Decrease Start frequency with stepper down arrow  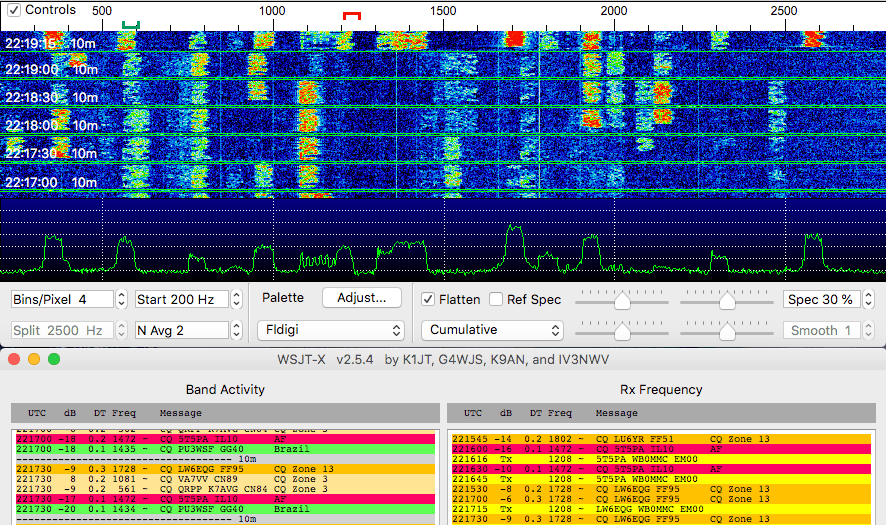[236, 304]
